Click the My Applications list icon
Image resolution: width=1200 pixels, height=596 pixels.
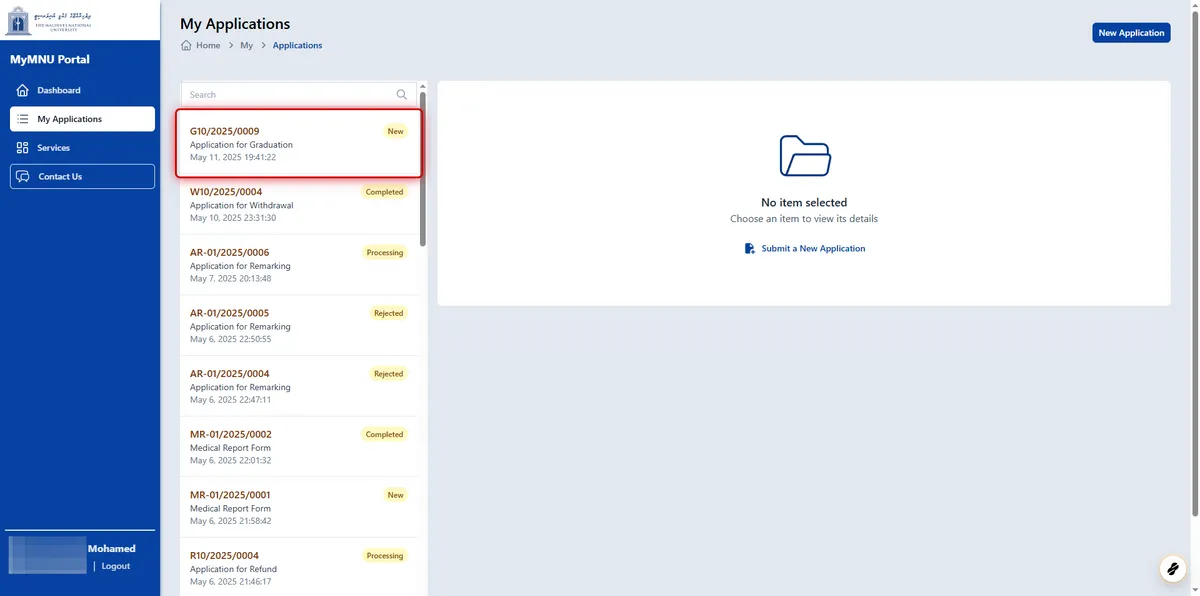(23, 119)
